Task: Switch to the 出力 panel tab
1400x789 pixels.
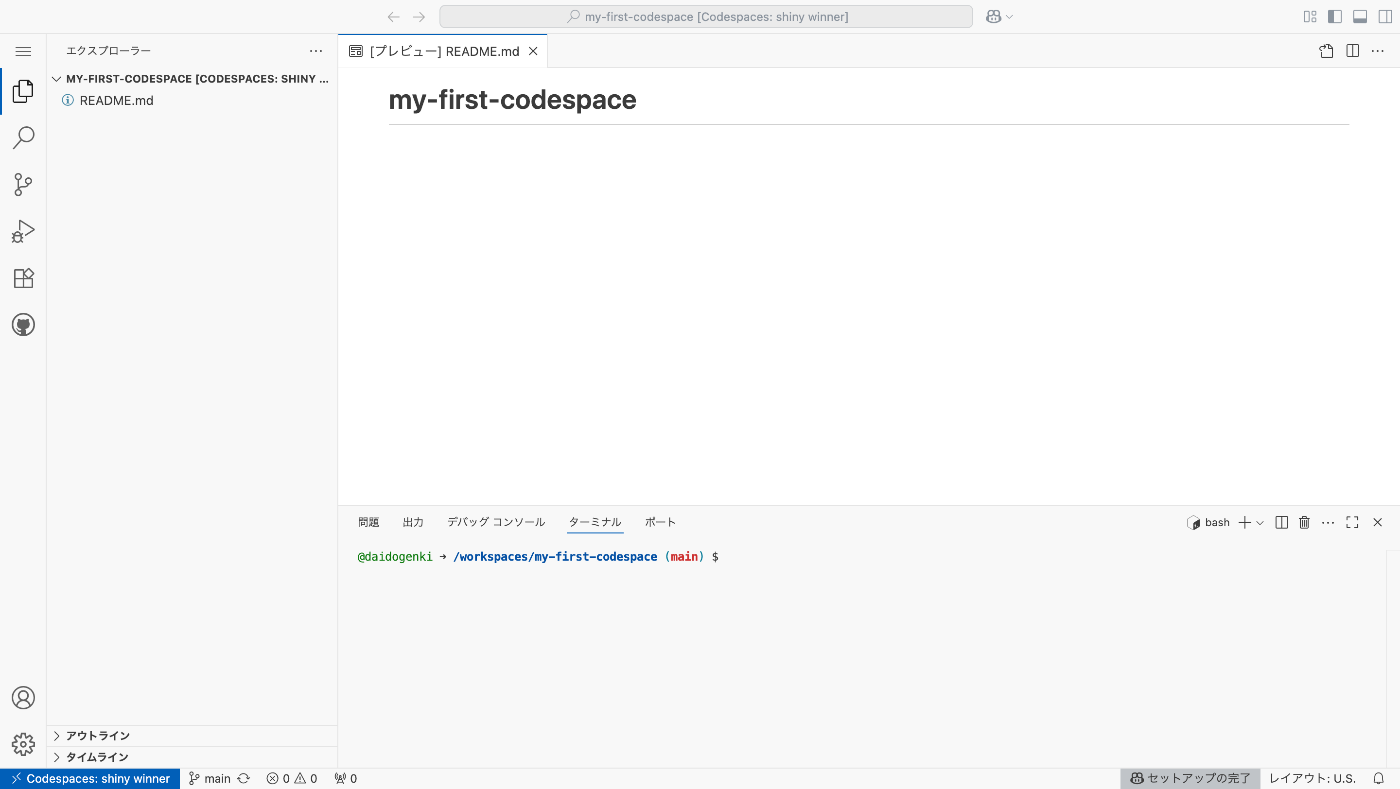Action: pos(413,522)
